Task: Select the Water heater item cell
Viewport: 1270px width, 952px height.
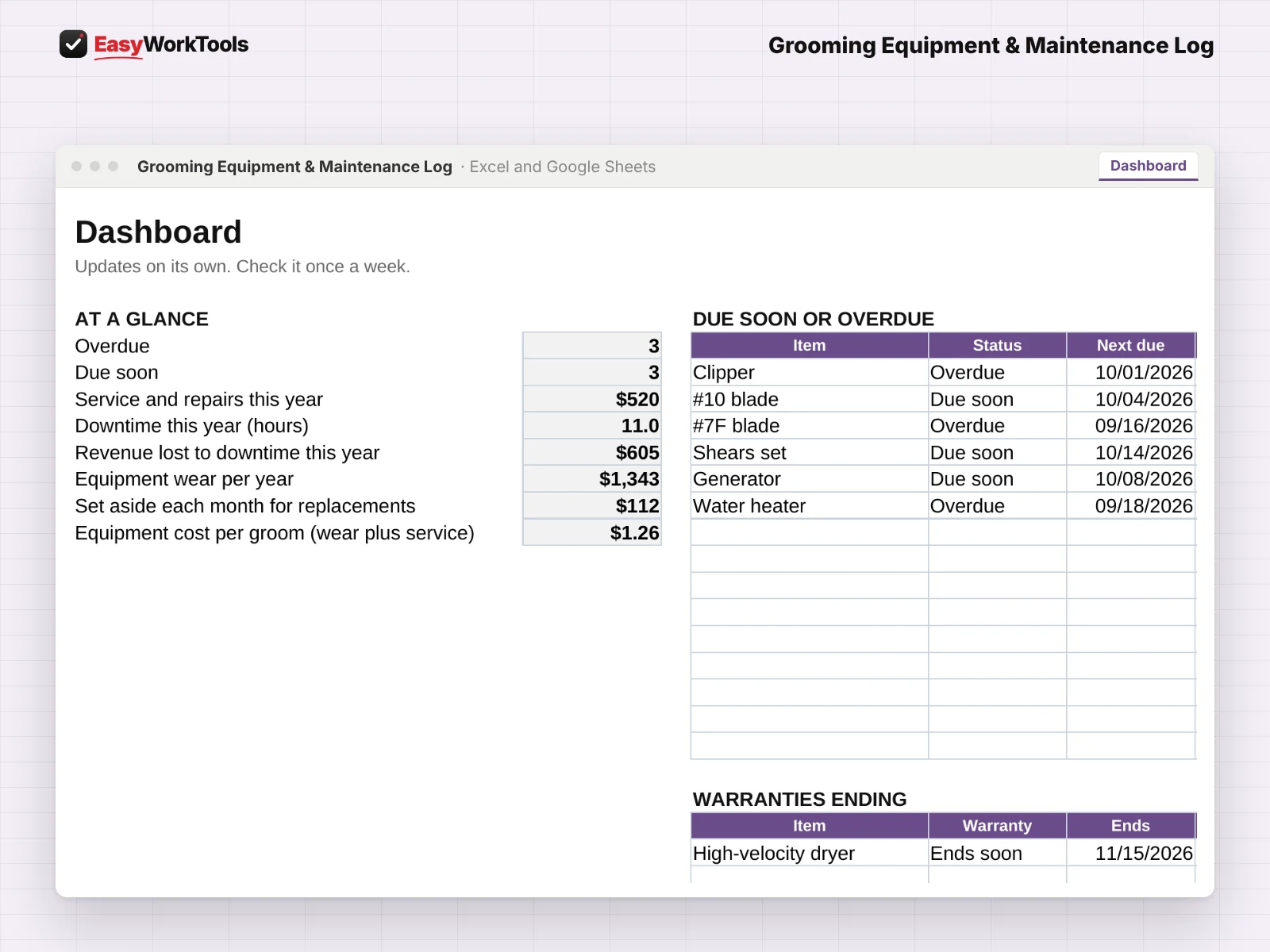Action: click(809, 506)
